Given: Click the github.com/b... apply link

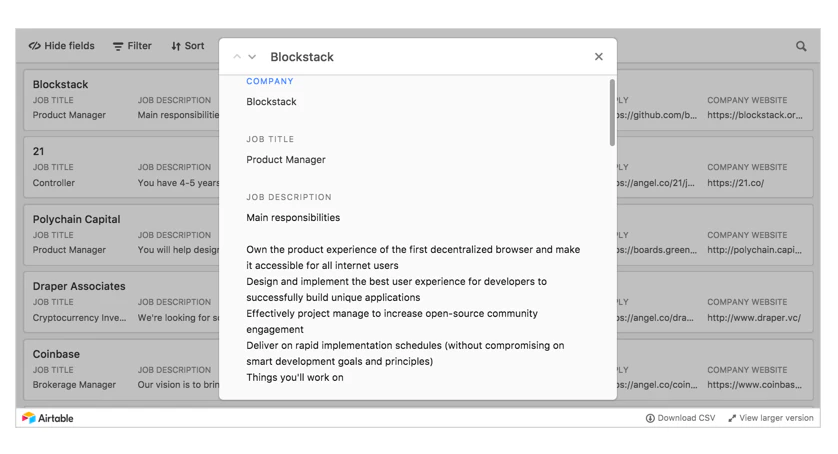Looking at the screenshot, I should tap(657, 115).
